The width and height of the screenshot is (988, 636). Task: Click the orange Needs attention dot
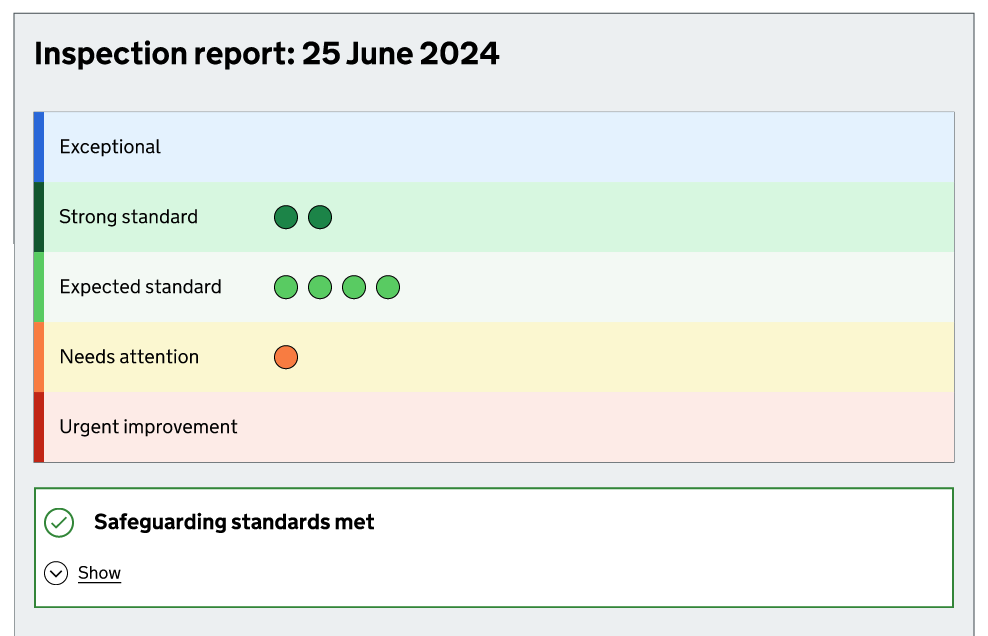click(285, 357)
